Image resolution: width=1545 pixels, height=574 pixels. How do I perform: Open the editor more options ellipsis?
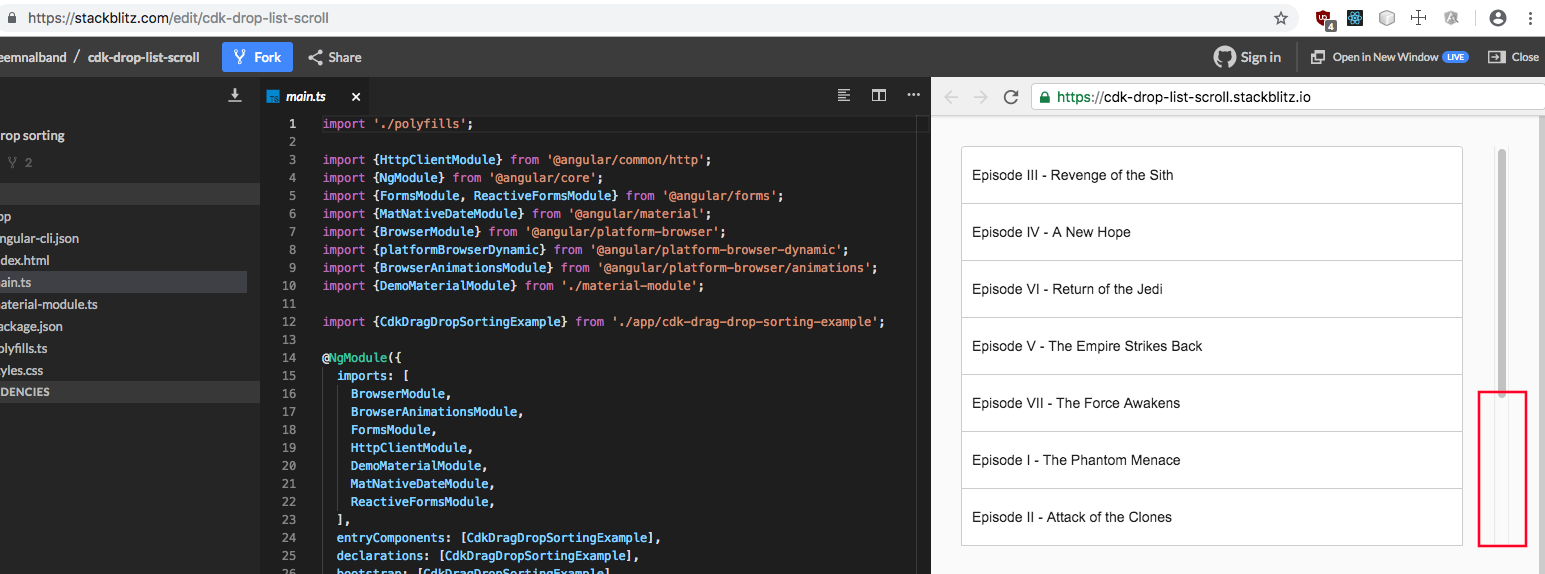click(x=913, y=95)
